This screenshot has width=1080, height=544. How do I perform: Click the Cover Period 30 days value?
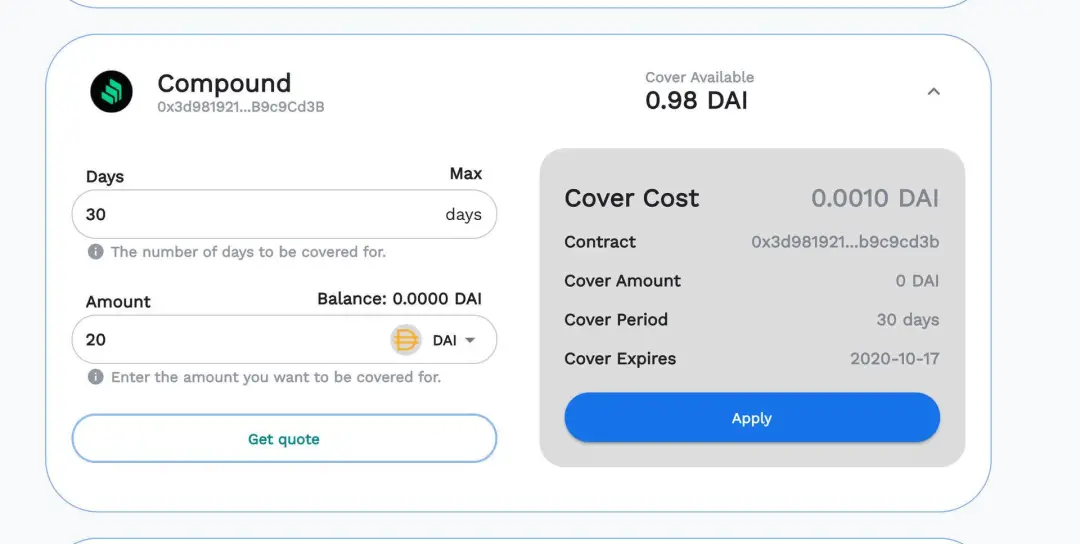pos(908,320)
